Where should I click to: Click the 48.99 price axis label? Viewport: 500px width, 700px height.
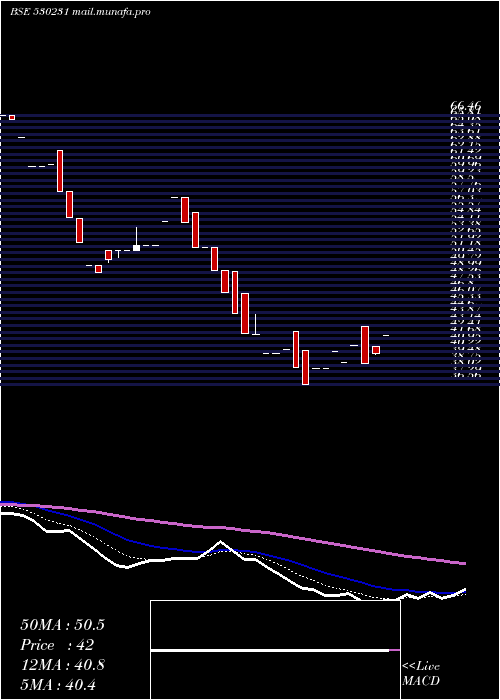pyautogui.click(x=466, y=262)
